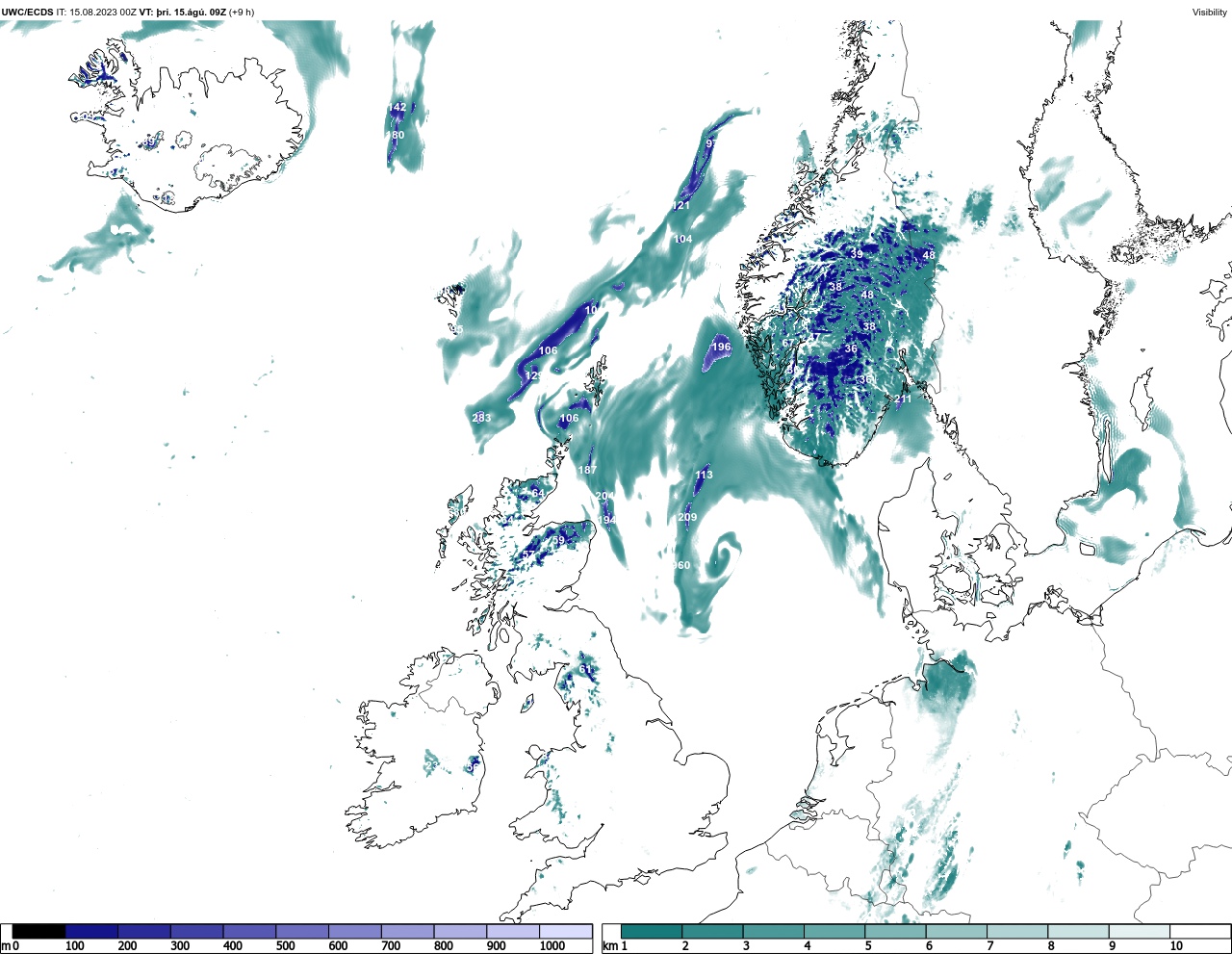Click the '100' tick on metres legend

[74, 946]
